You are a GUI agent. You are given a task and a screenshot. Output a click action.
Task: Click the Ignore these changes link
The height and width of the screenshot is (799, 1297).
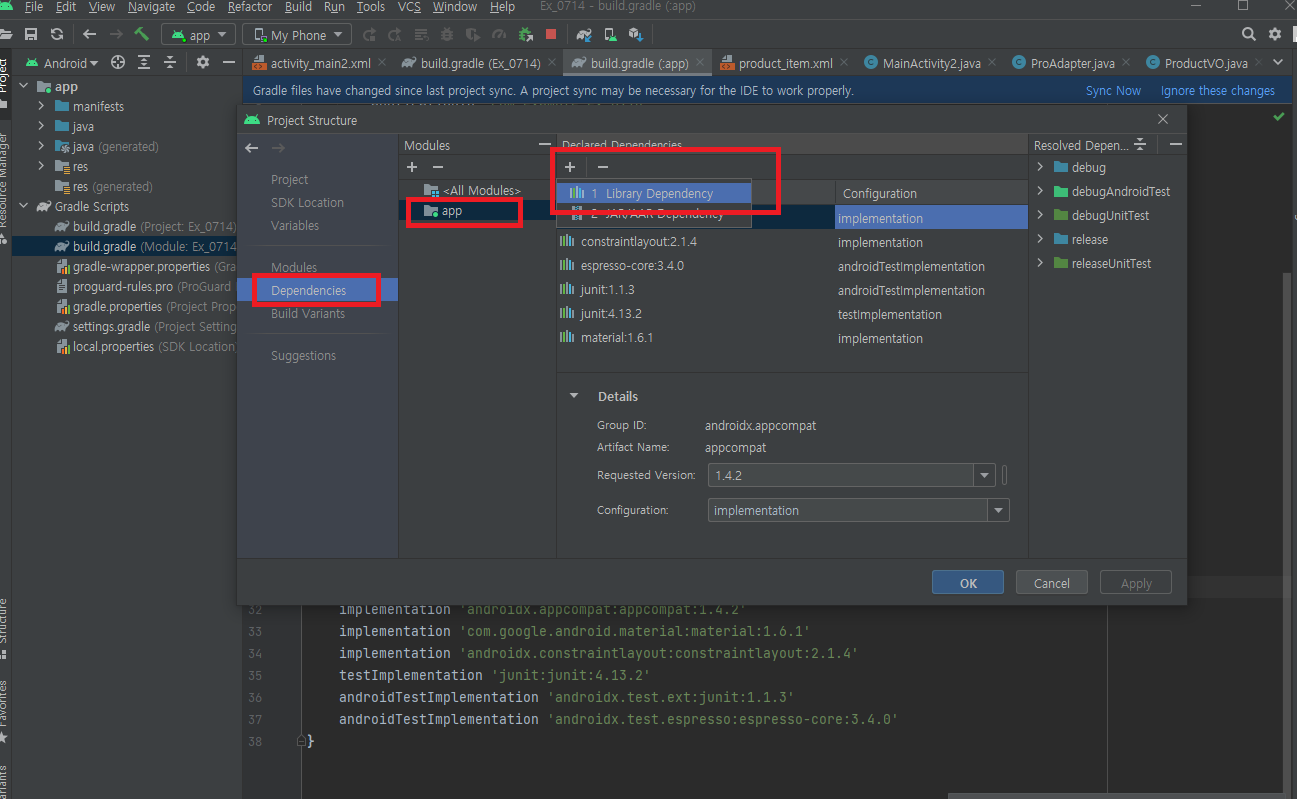[x=1218, y=90]
